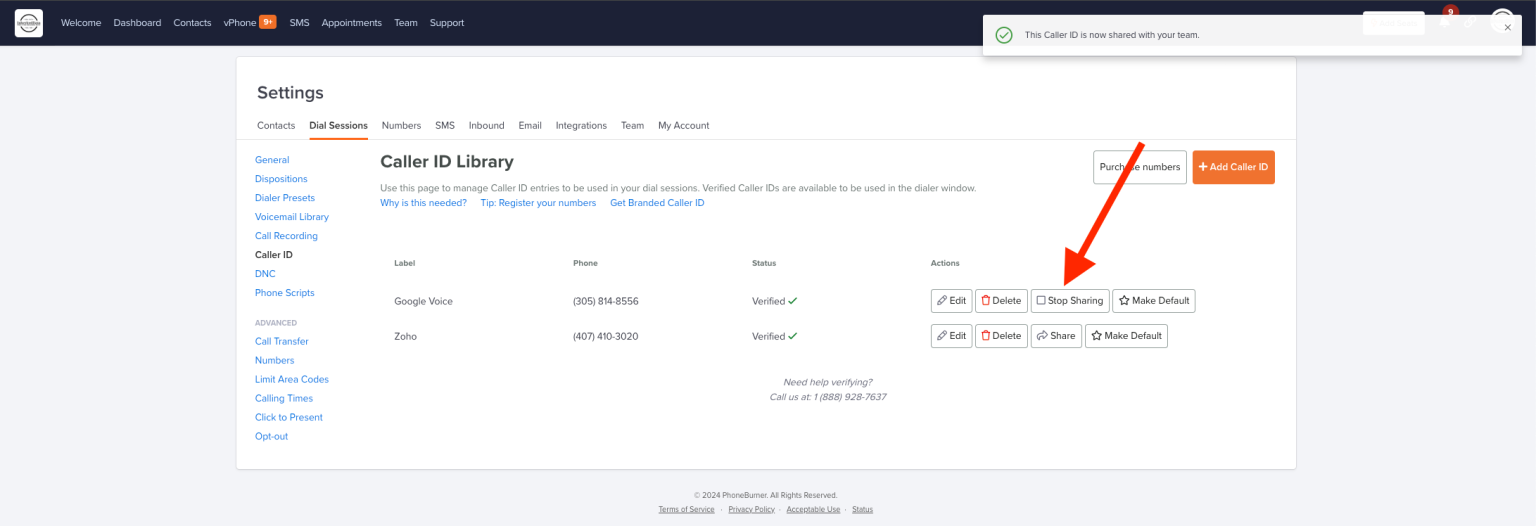The height and width of the screenshot is (526, 1536).
Task: Open DNC in the sidebar
Action: [x=265, y=274]
